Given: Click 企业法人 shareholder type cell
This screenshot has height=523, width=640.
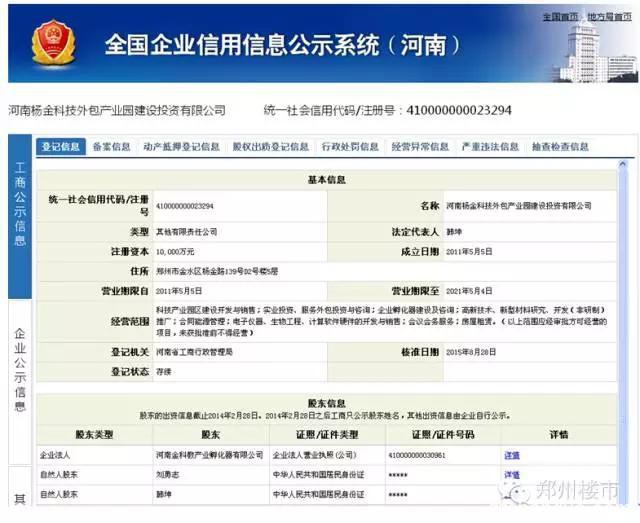Looking at the screenshot, I should pos(95,455).
